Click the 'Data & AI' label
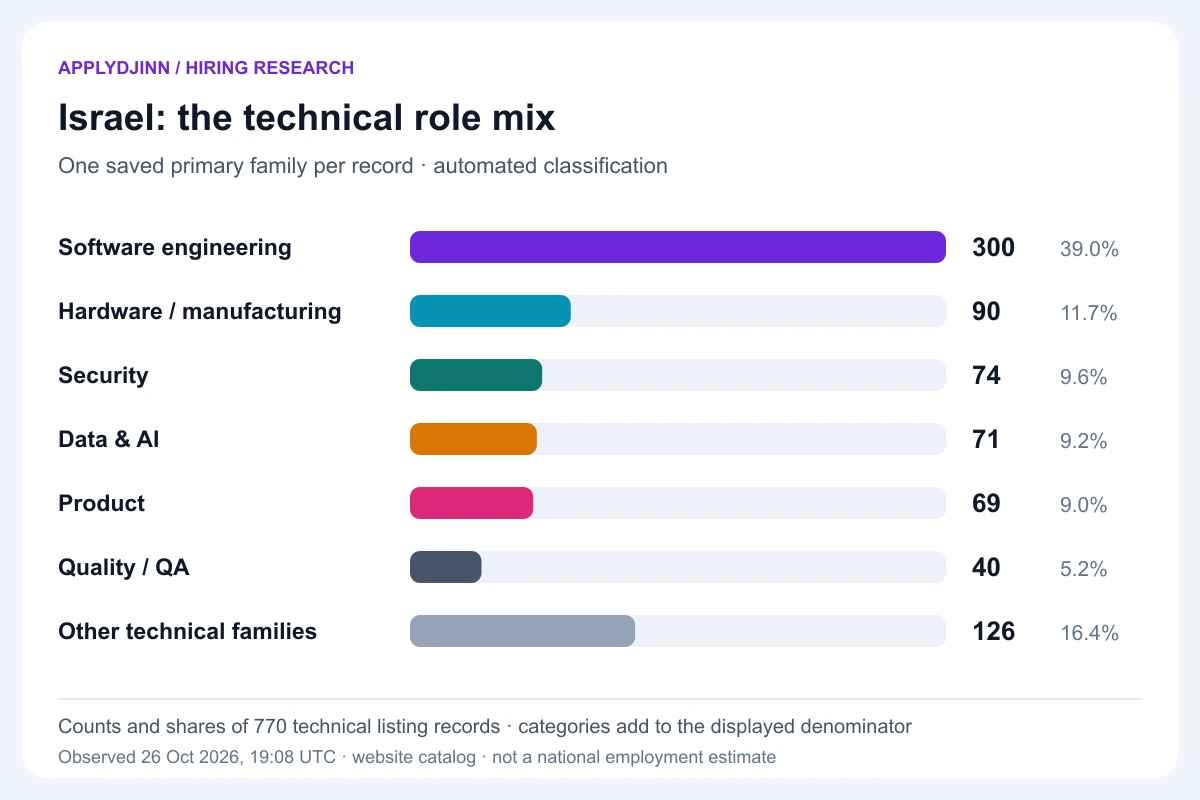The image size is (1200, 800). (x=109, y=439)
